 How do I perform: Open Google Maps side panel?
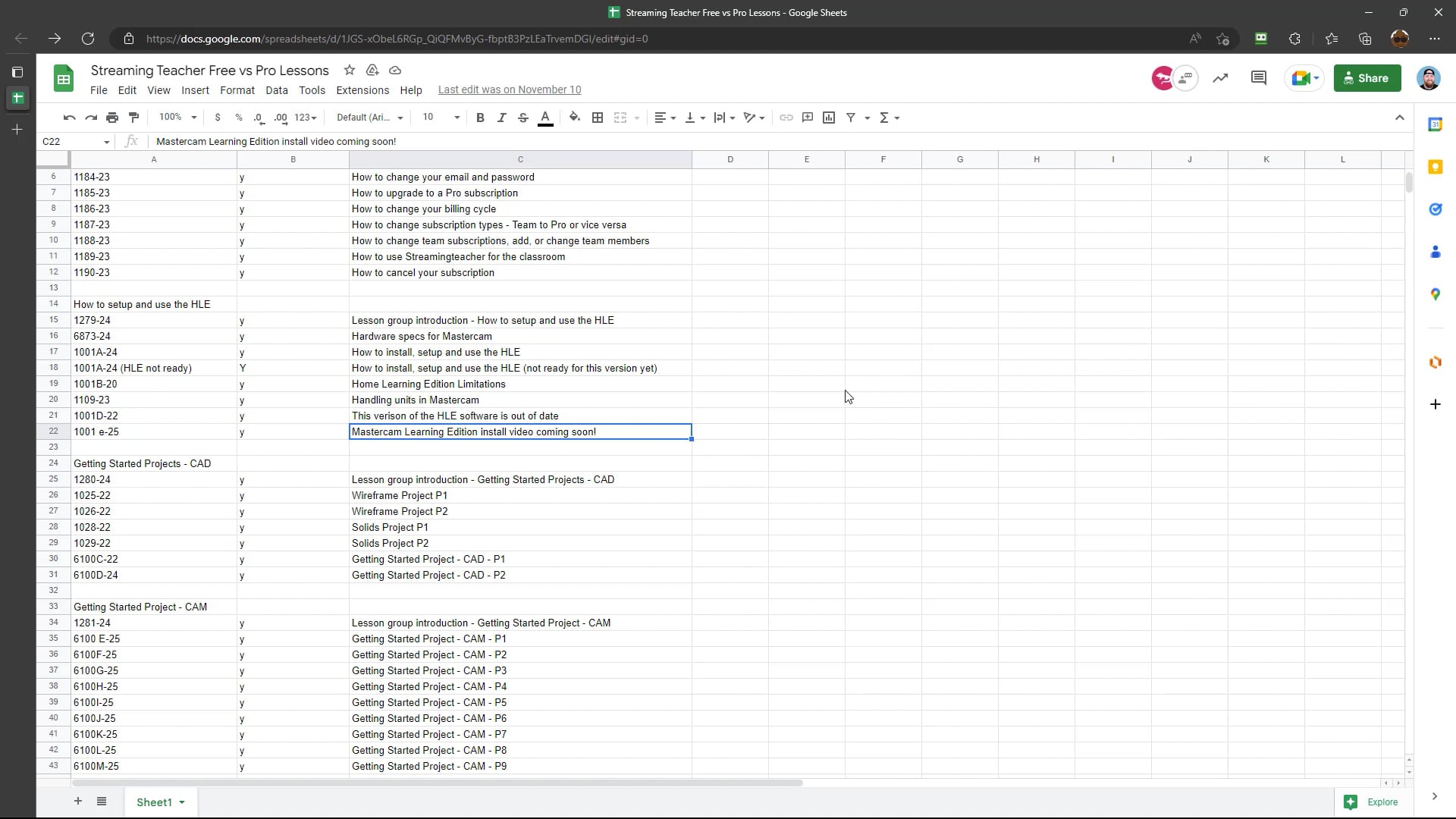(1435, 294)
